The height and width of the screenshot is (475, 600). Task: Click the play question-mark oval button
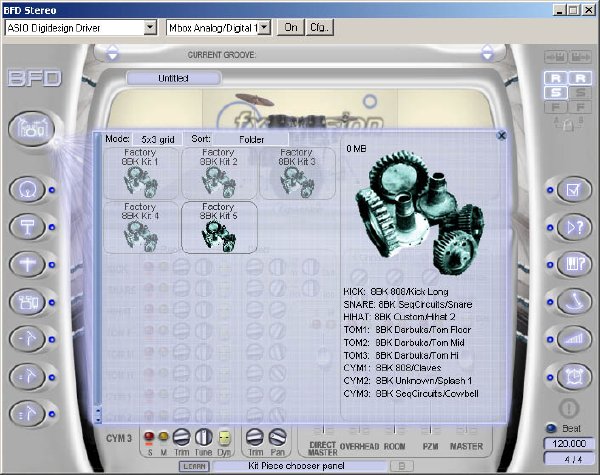tap(574, 227)
